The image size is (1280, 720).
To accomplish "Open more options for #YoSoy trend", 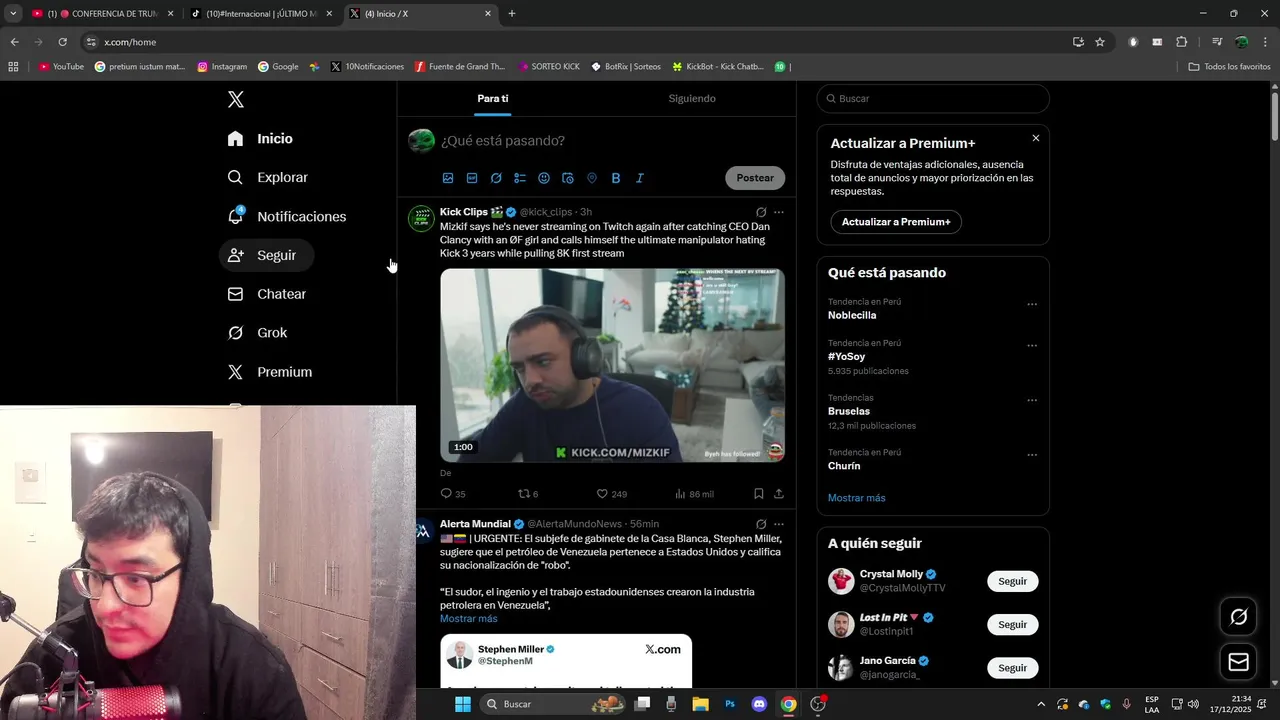I will (x=1032, y=346).
